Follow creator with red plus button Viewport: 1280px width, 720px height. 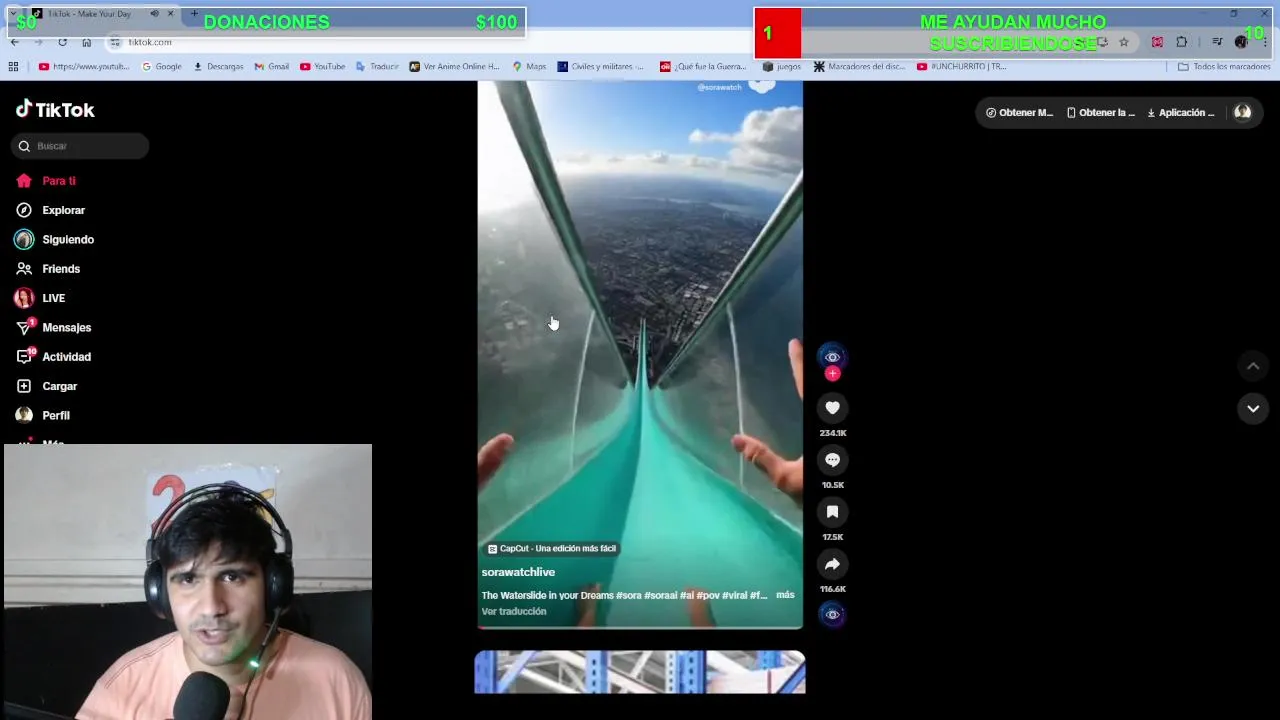[832, 374]
